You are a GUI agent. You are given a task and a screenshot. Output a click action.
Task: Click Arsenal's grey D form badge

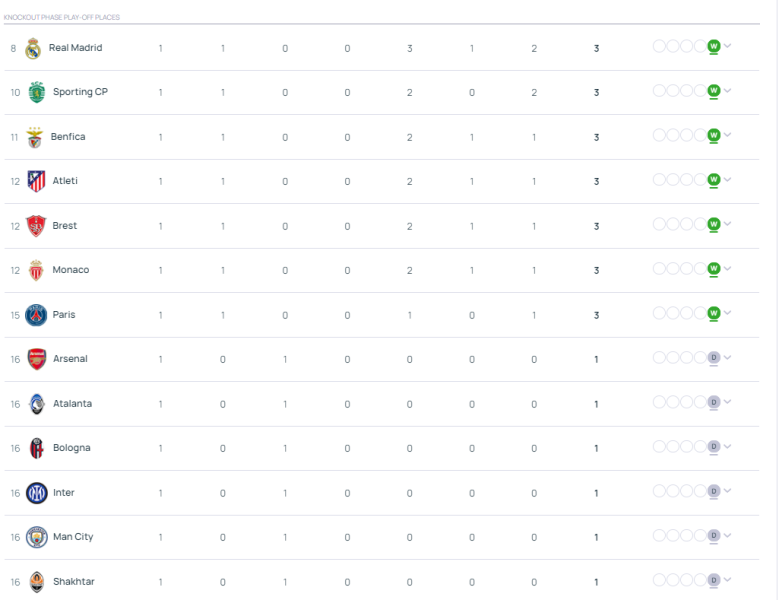pyautogui.click(x=714, y=357)
